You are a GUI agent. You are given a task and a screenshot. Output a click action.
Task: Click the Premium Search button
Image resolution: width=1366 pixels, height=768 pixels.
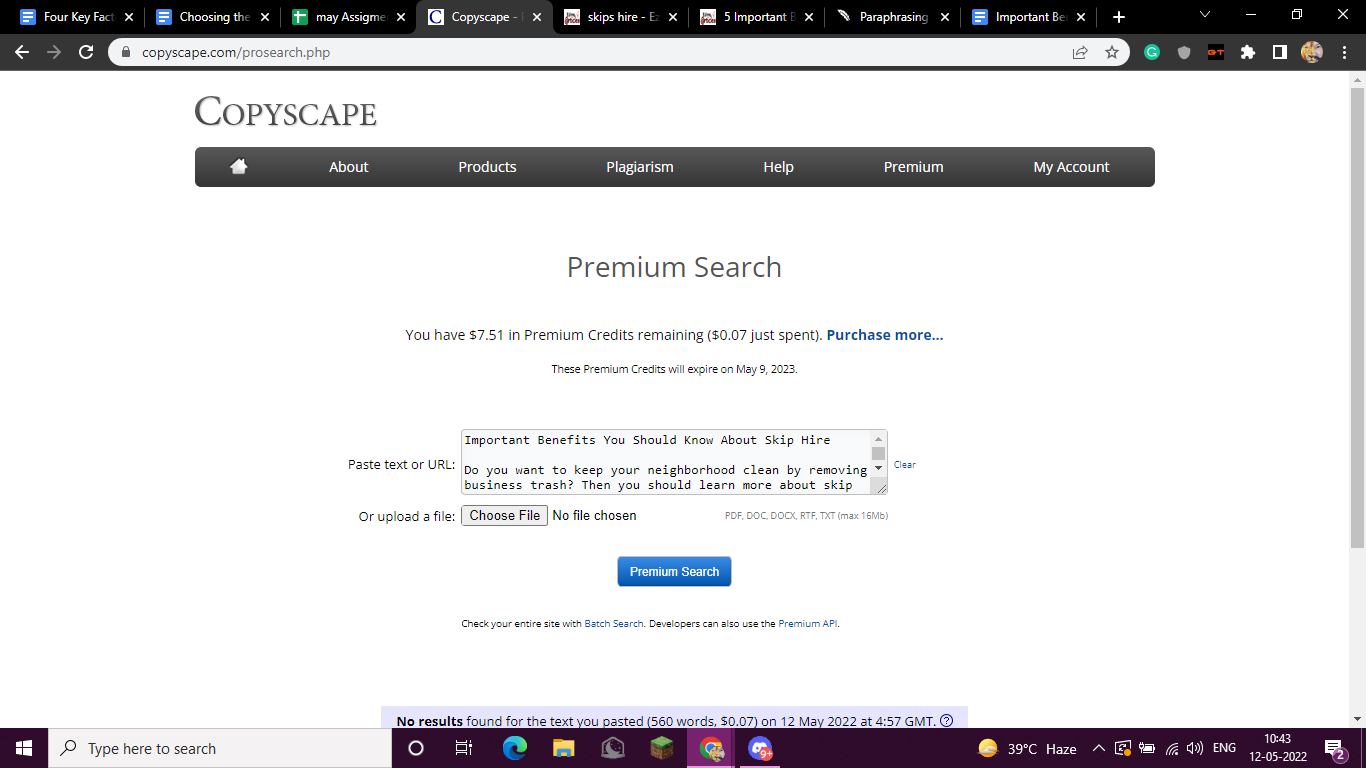(x=674, y=571)
